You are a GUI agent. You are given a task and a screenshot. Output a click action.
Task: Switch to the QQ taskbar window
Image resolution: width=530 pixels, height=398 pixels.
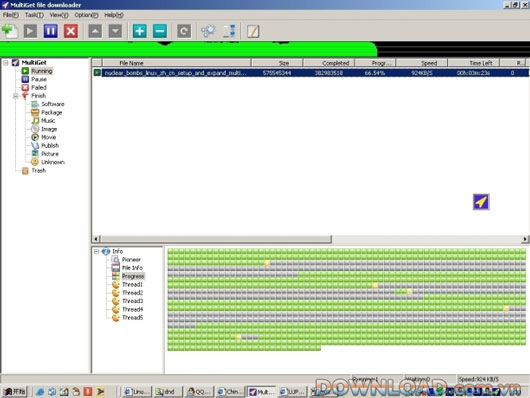point(199,392)
